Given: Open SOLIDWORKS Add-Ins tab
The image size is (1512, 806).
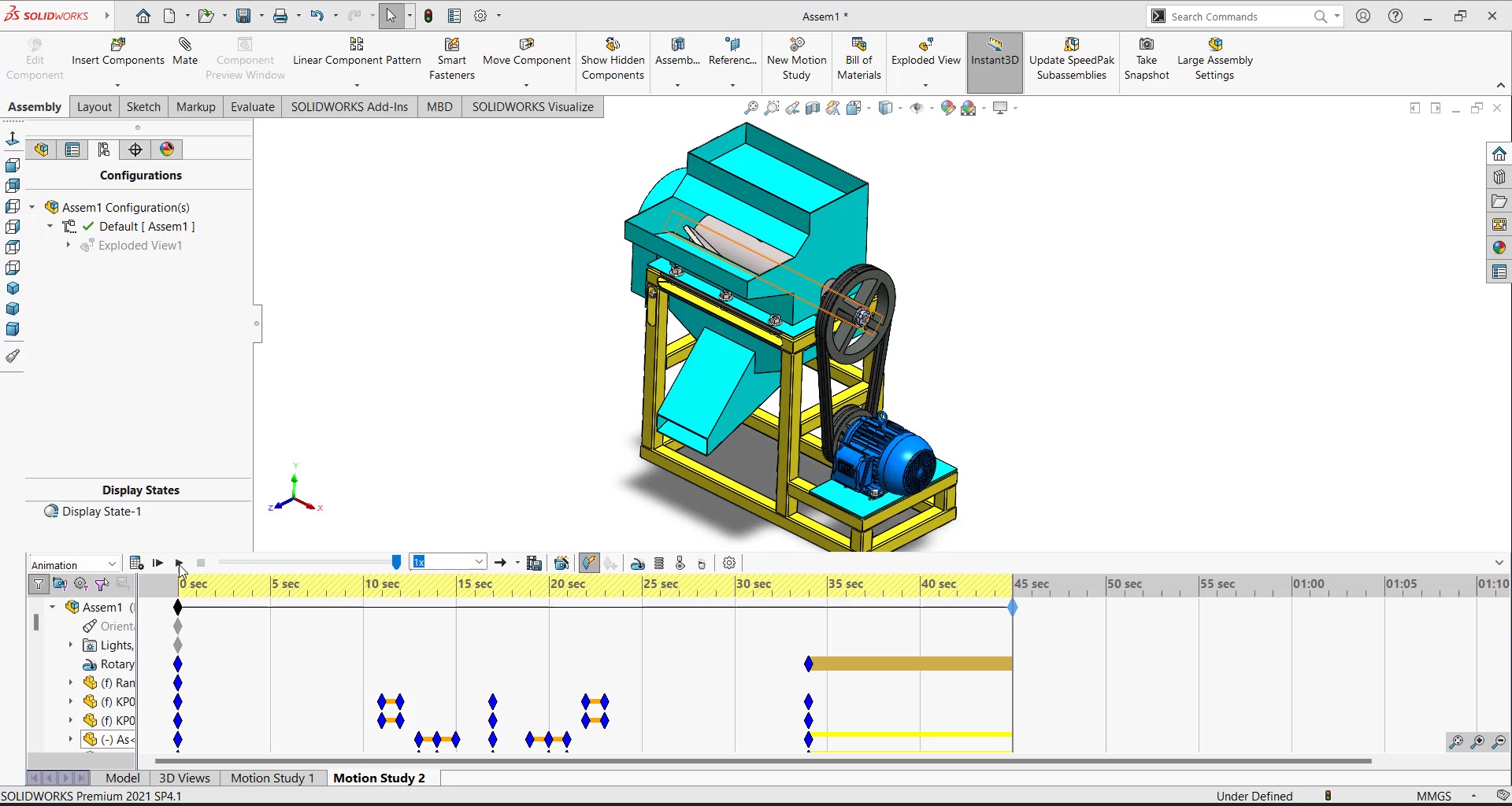Looking at the screenshot, I should 350,107.
